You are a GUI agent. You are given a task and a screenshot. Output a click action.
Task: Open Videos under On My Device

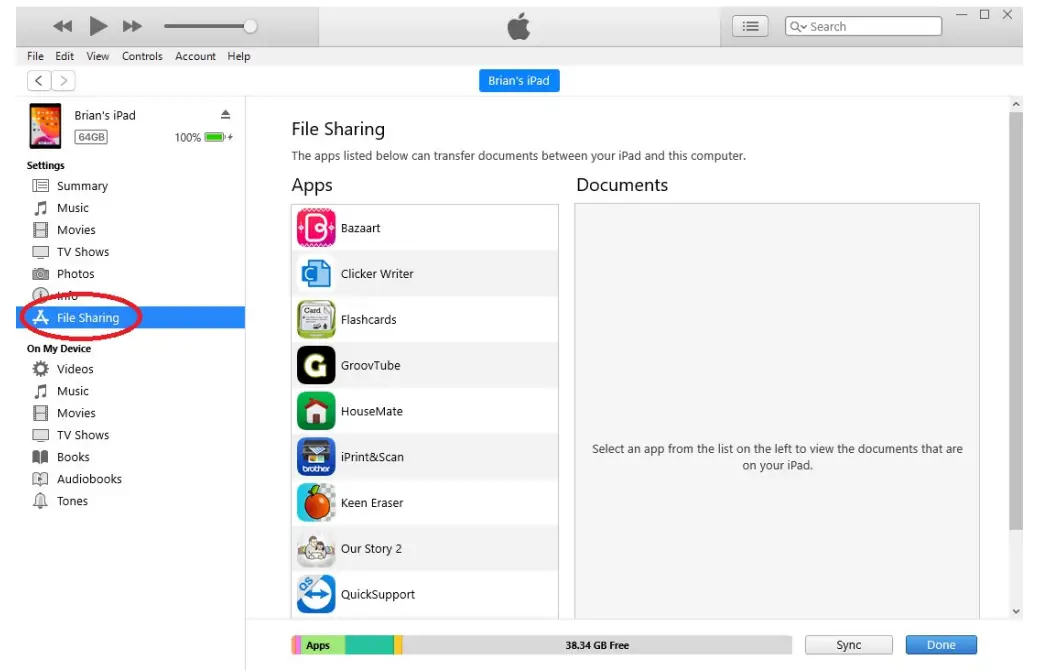tap(75, 369)
